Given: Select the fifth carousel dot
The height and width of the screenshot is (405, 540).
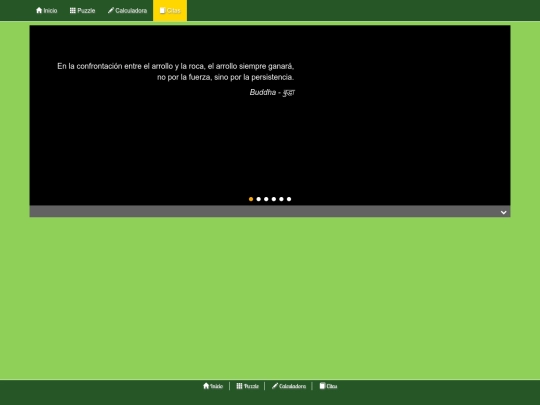Looking at the screenshot, I should (281, 199).
